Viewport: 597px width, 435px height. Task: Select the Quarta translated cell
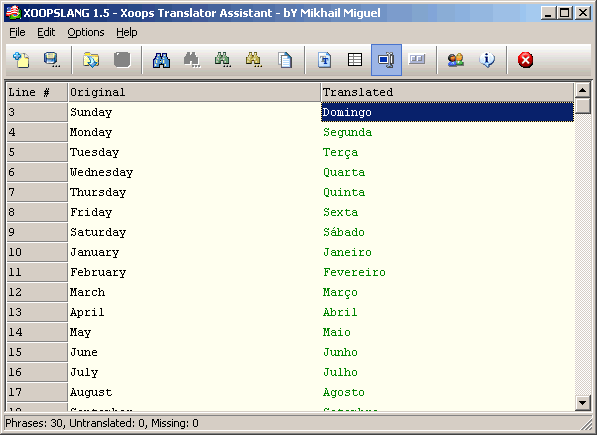tap(447, 172)
